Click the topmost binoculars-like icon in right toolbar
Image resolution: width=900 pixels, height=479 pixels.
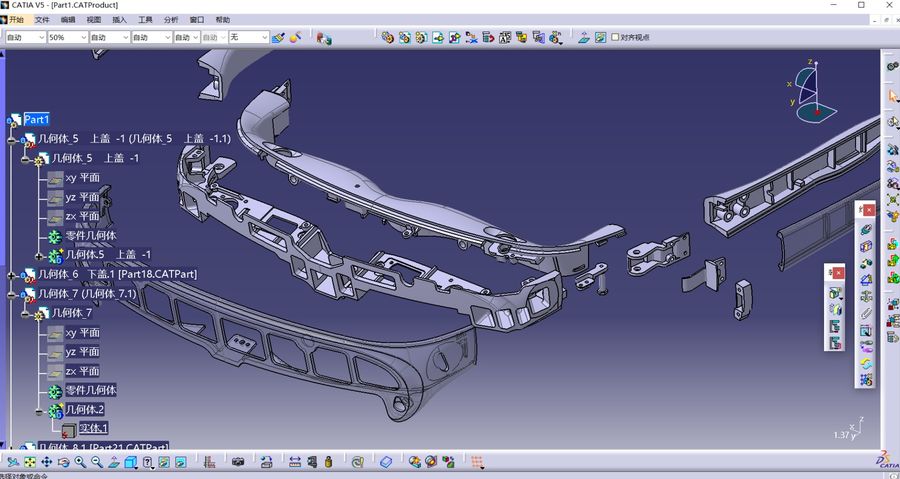click(893, 67)
